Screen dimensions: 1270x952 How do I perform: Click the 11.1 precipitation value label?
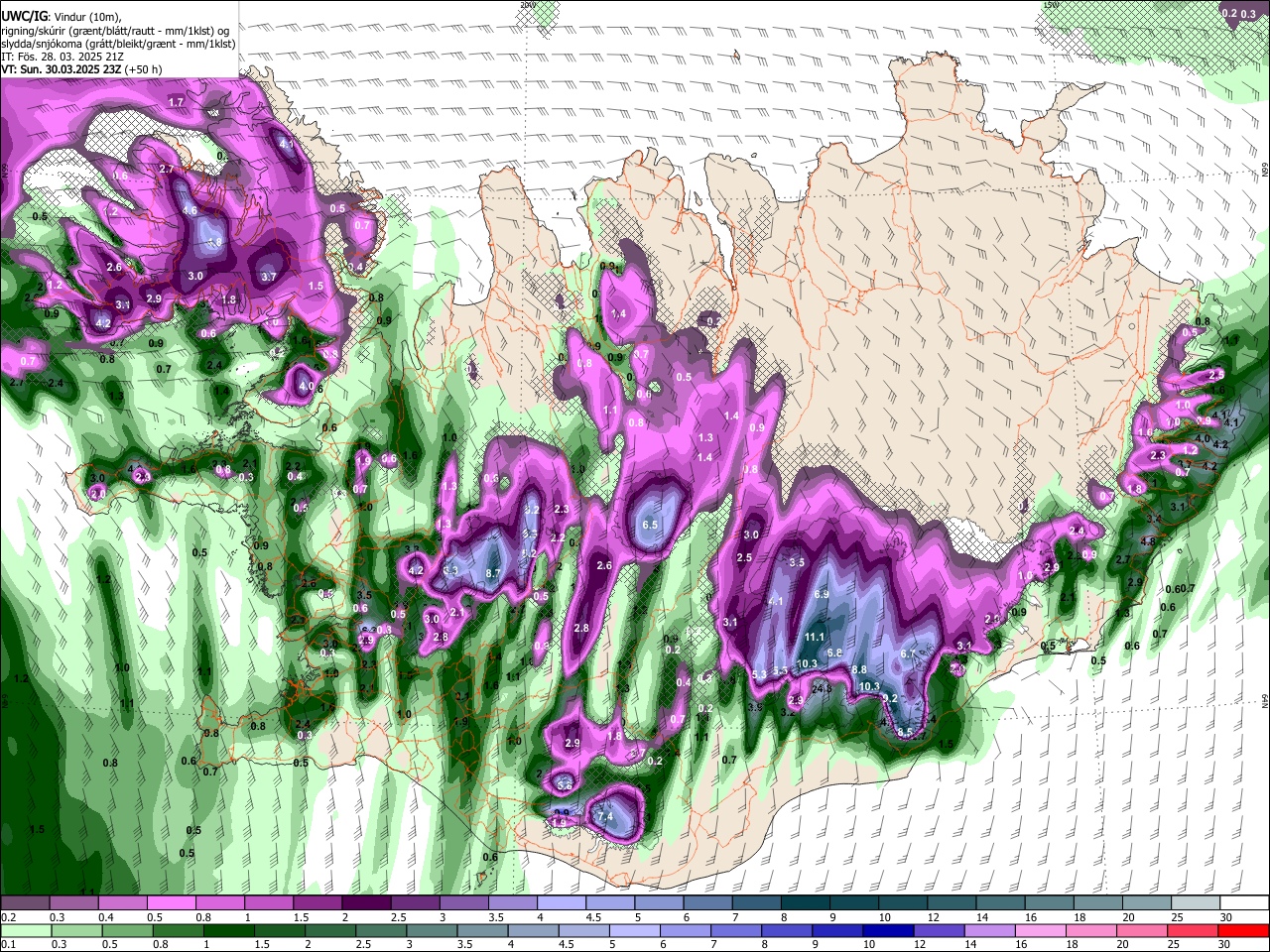click(x=815, y=637)
